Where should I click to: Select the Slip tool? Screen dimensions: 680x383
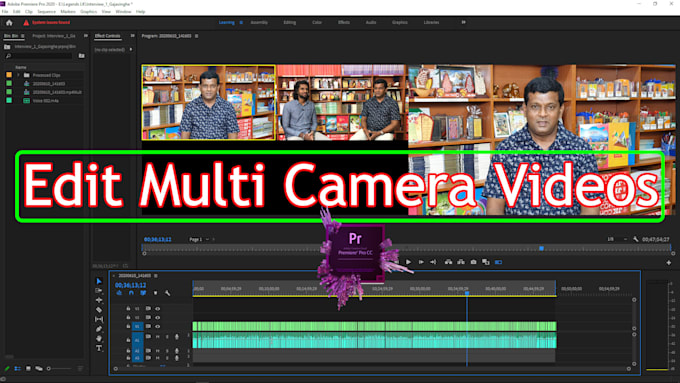click(x=99, y=319)
